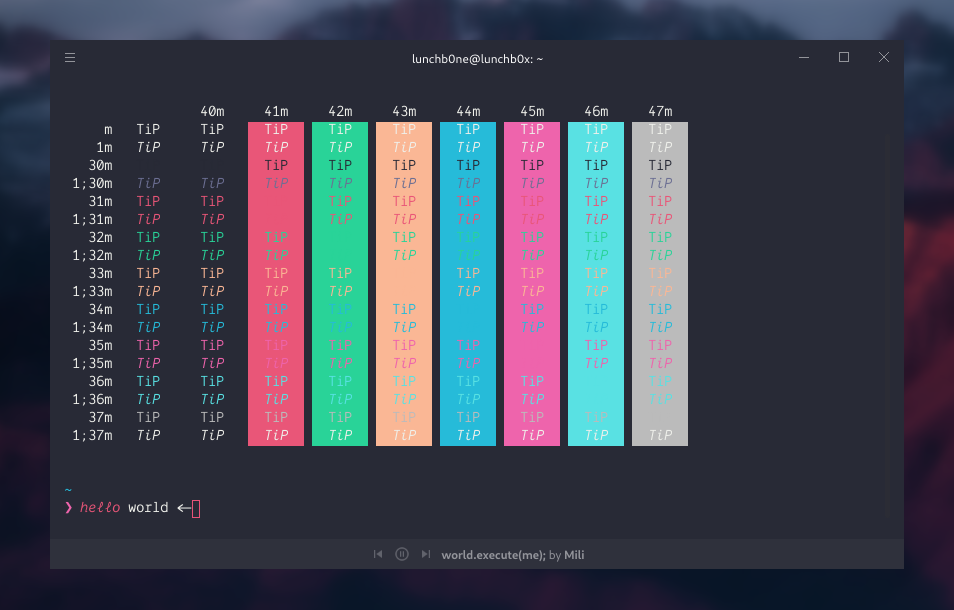Click the 47m column header
Image resolution: width=954 pixels, height=610 pixels.
tap(660, 111)
